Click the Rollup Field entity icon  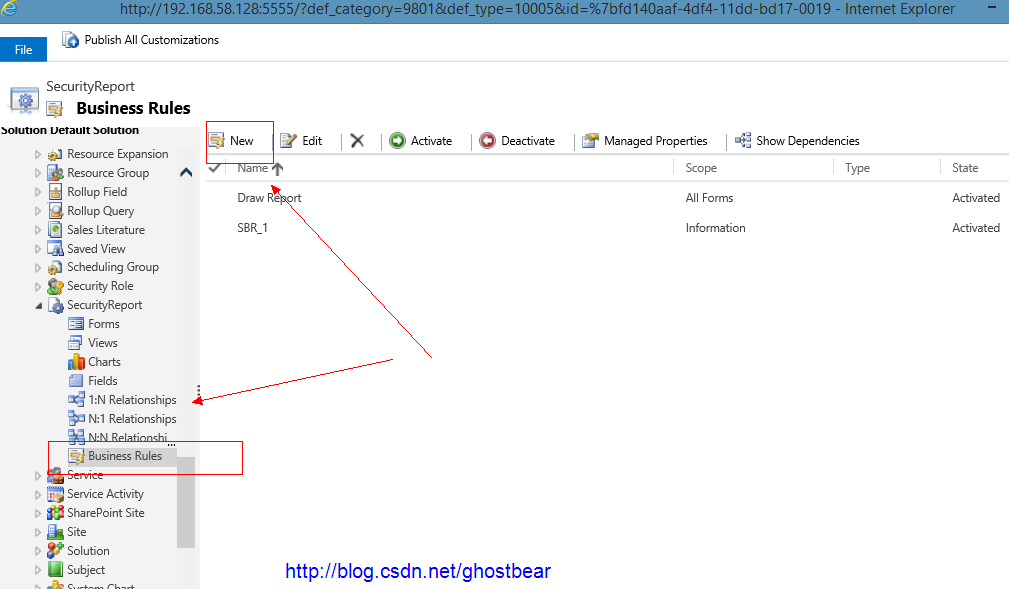point(55,192)
